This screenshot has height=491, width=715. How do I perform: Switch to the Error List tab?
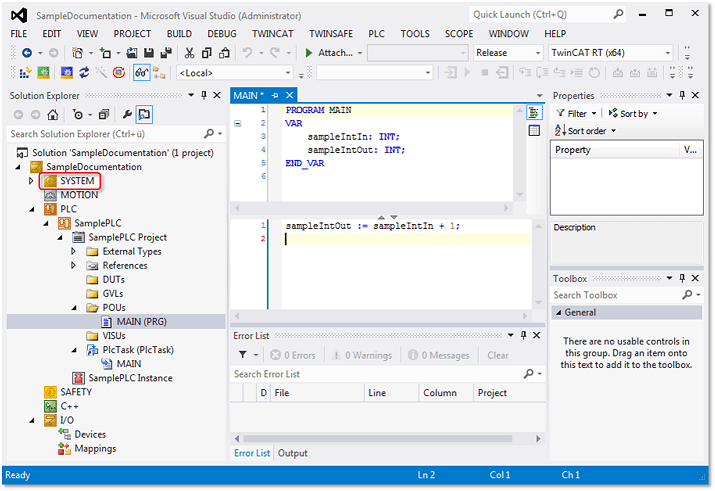(252, 453)
